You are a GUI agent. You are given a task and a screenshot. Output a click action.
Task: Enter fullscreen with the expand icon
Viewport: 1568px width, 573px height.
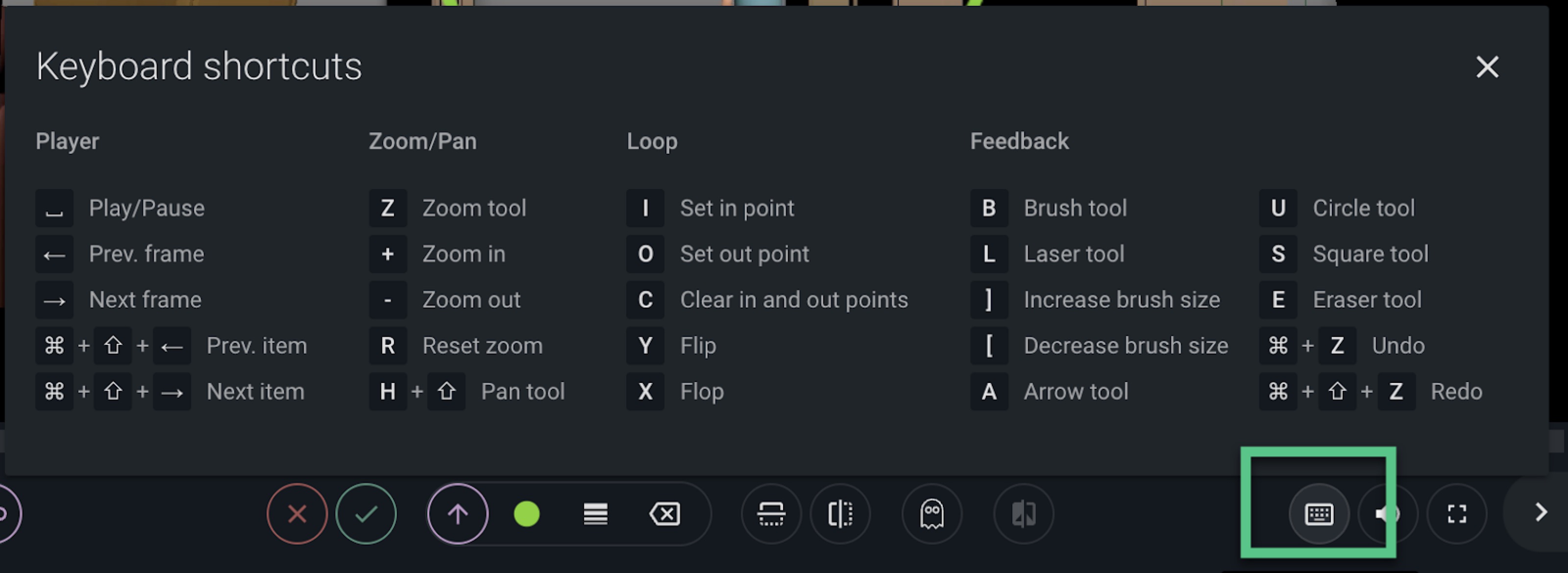1457,514
